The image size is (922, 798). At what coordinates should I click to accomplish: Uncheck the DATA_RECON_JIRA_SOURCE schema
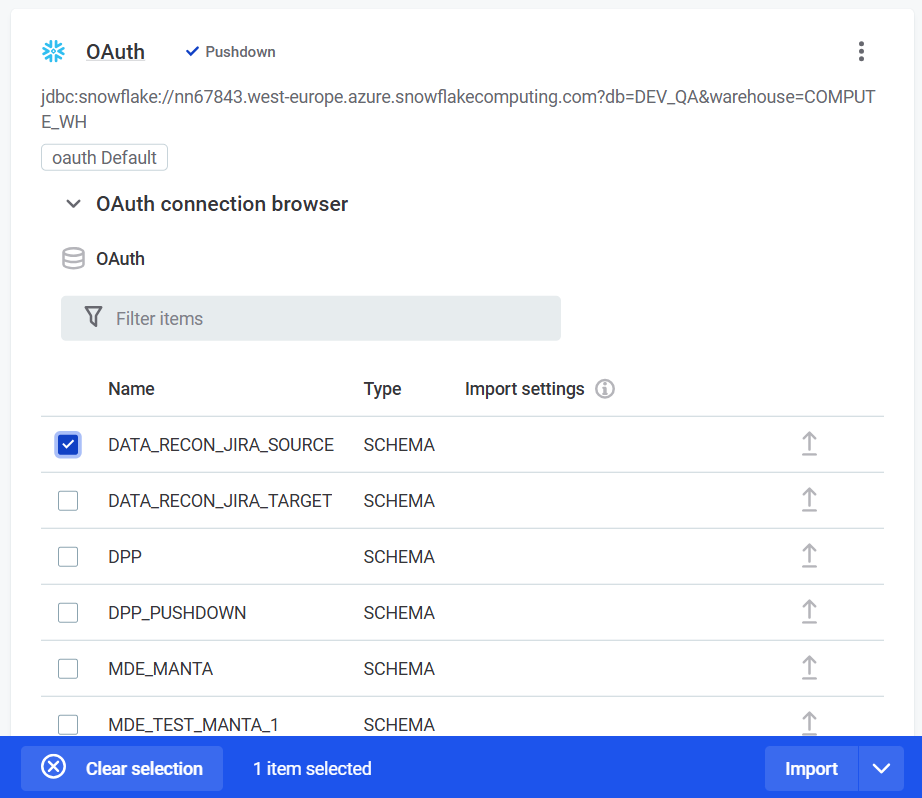(67, 444)
